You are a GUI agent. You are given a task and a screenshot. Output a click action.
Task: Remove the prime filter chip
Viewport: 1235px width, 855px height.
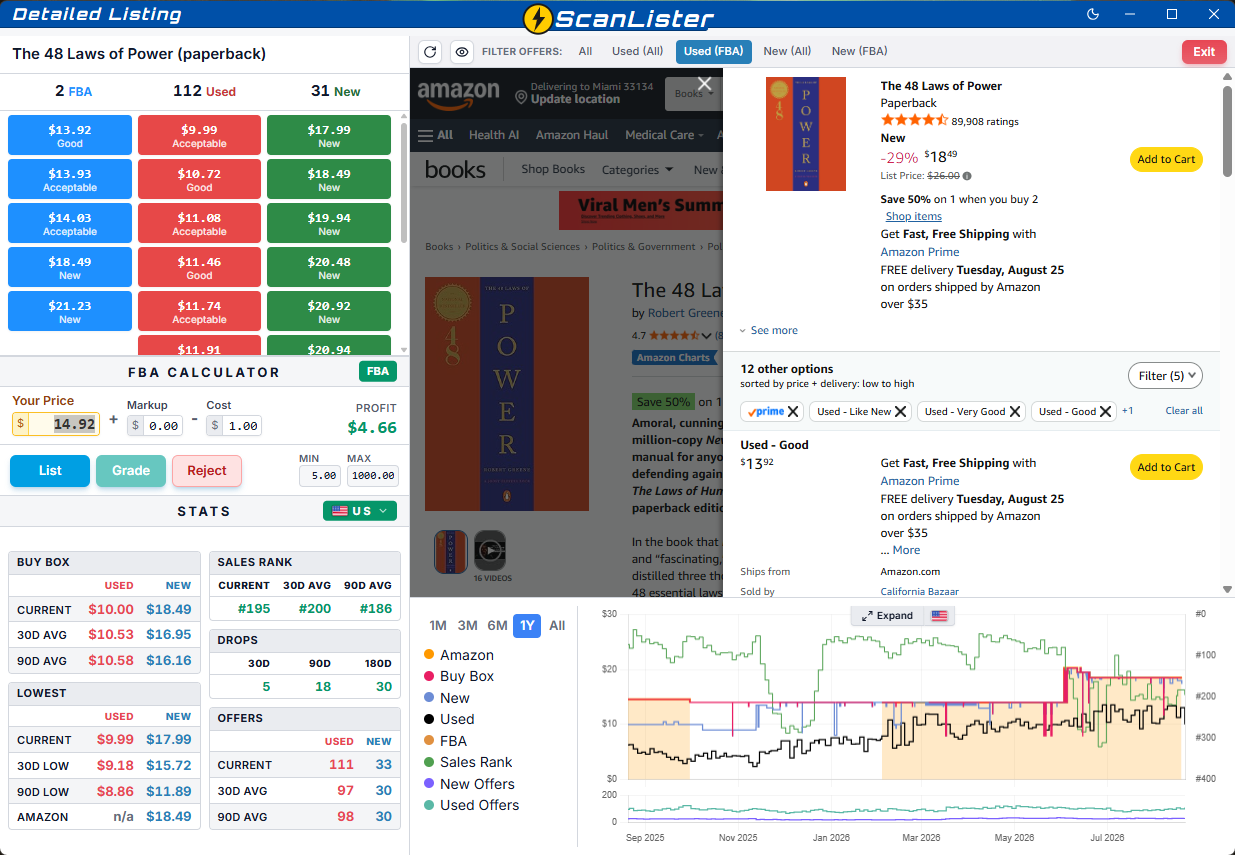tap(794, 411)
